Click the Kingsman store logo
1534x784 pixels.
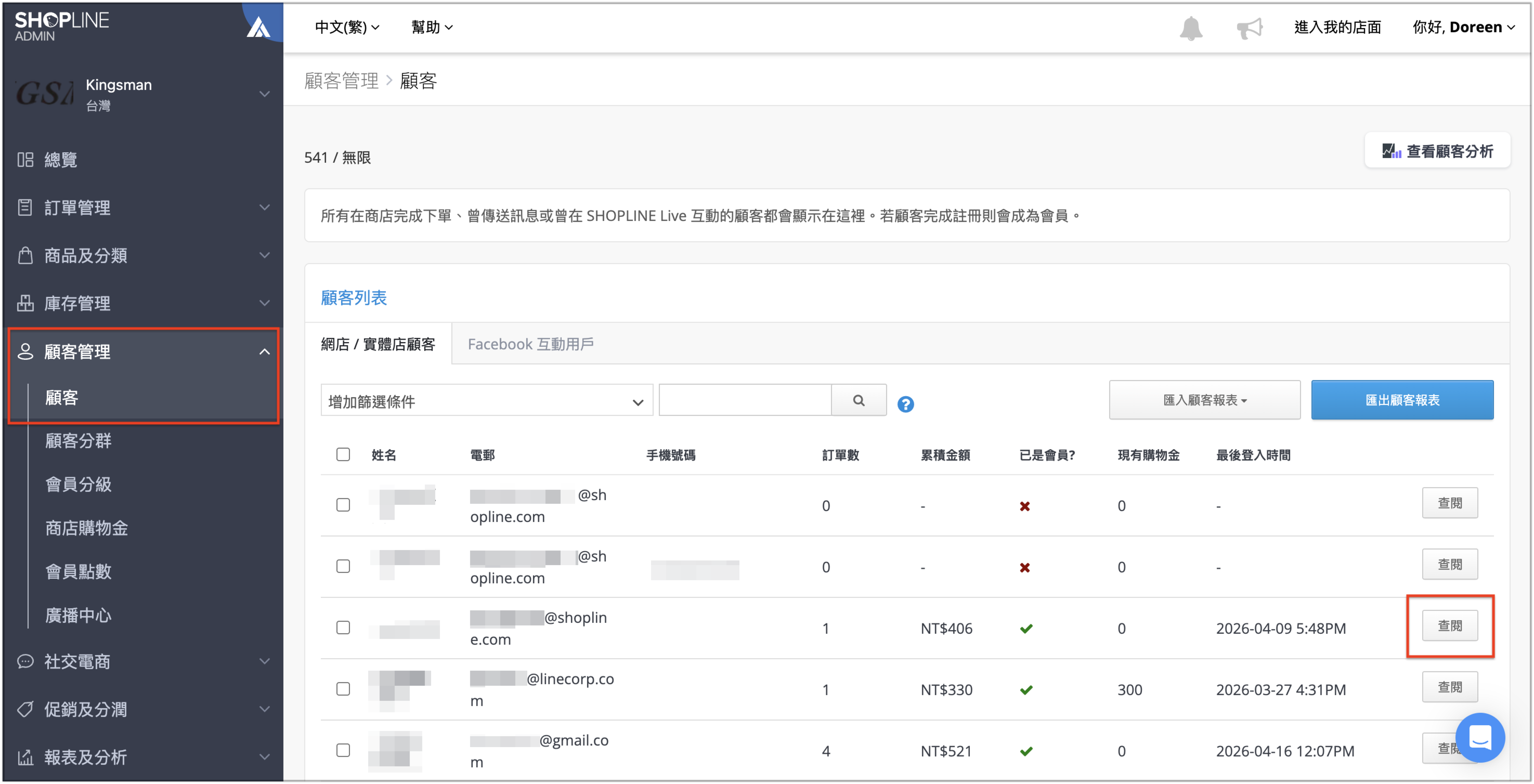tap(45, 94)
